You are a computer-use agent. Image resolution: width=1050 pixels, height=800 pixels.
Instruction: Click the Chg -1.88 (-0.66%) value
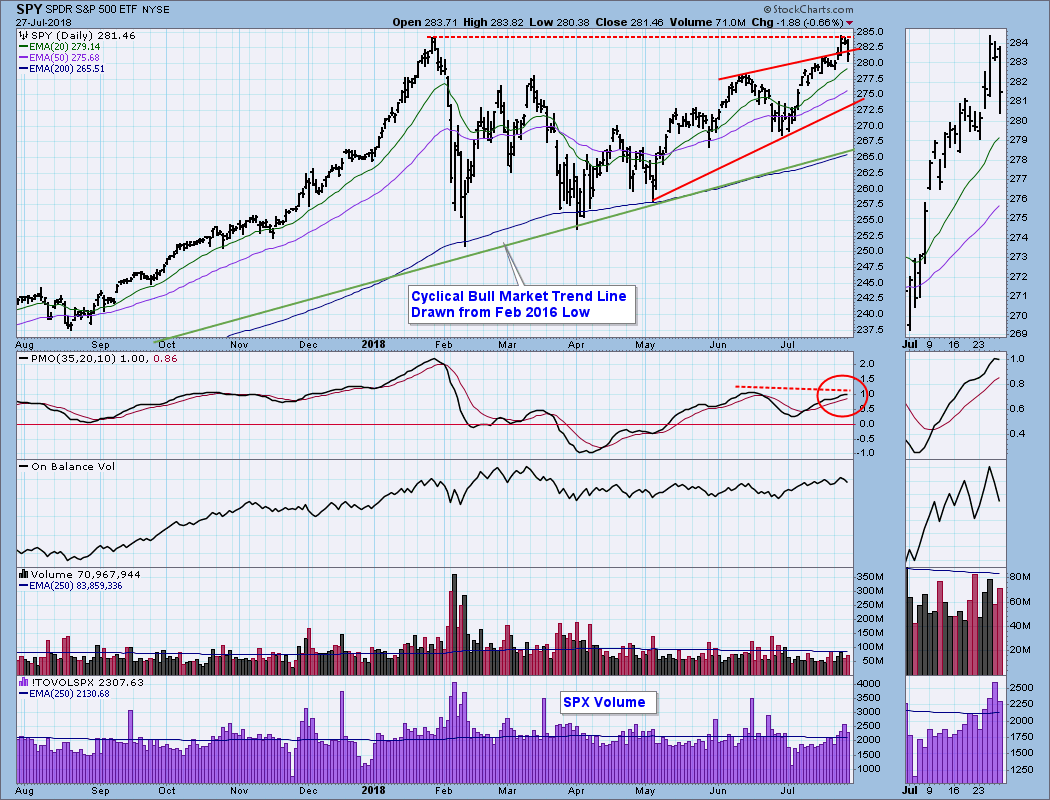click(797, 22)
